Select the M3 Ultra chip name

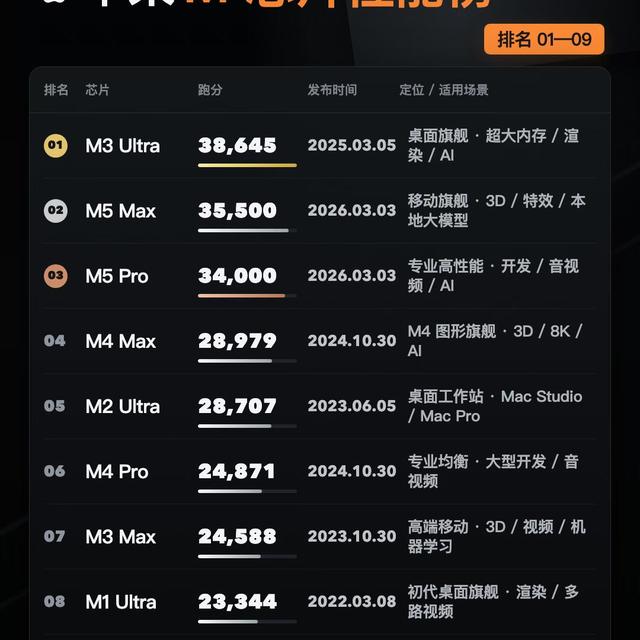(x=122, y=146)
